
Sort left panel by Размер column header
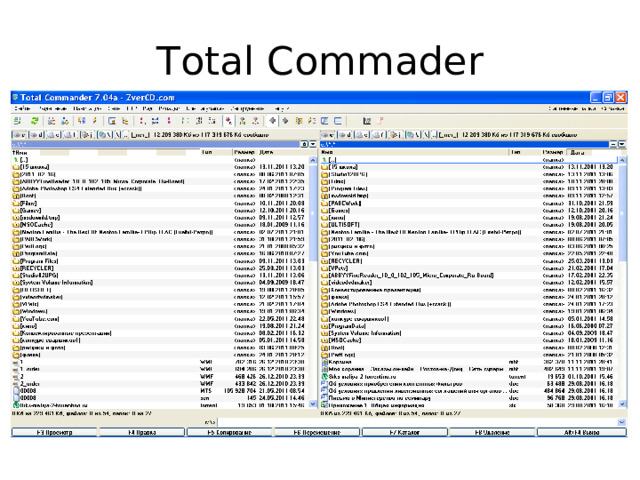pyautogui.click(x=244, y=152)
